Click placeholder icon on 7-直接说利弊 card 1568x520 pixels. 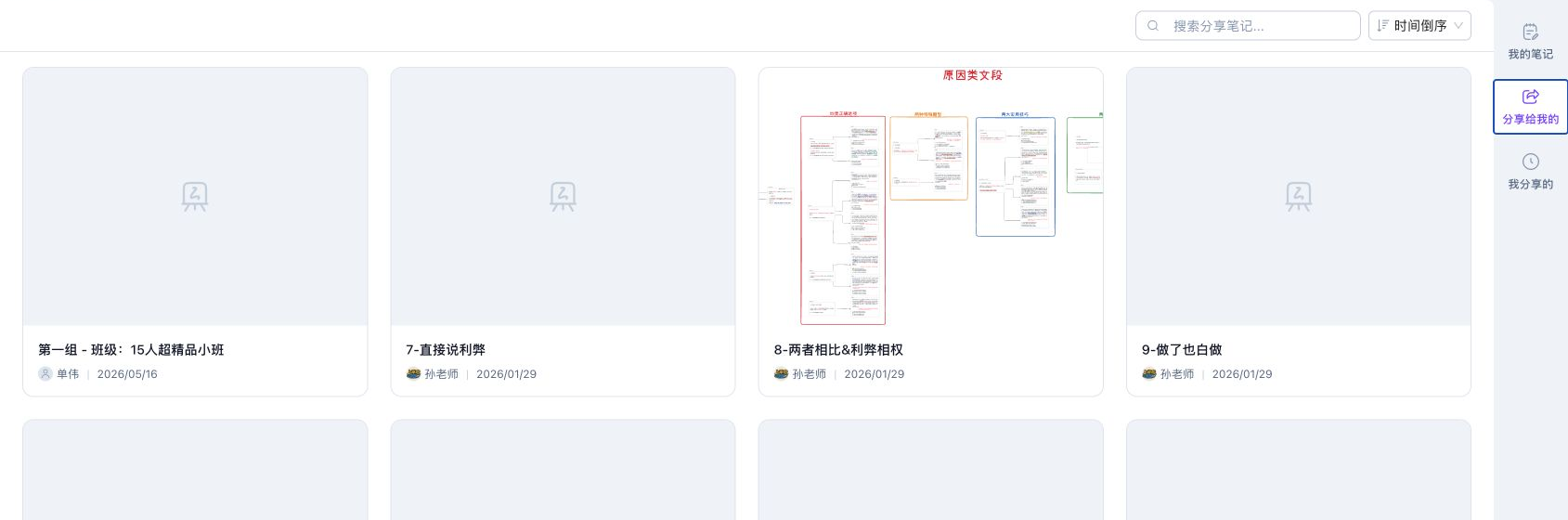coord(563,196)
